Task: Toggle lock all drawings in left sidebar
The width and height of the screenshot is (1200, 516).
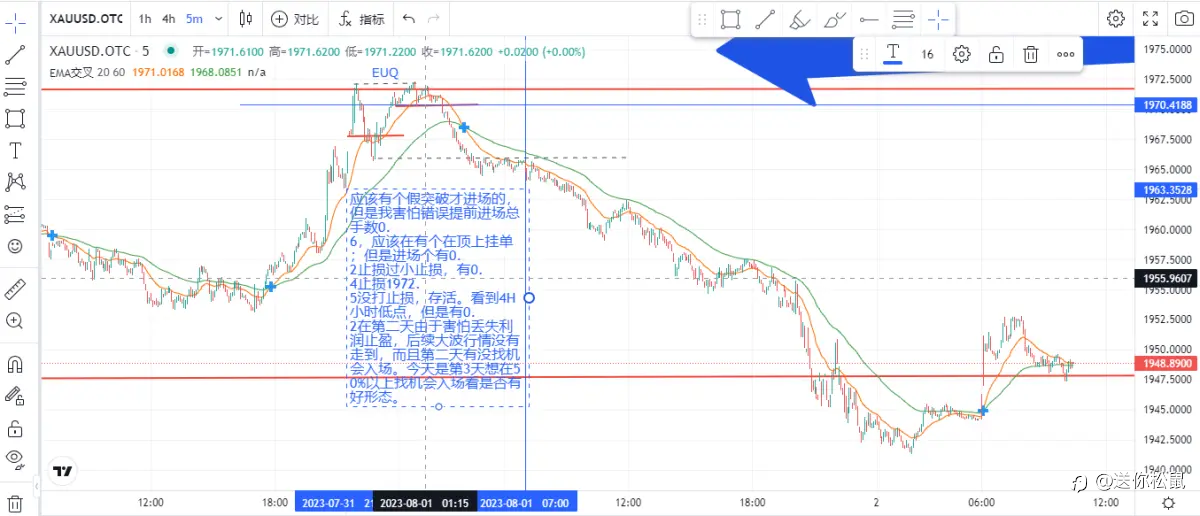Action: tap(15, 428)
